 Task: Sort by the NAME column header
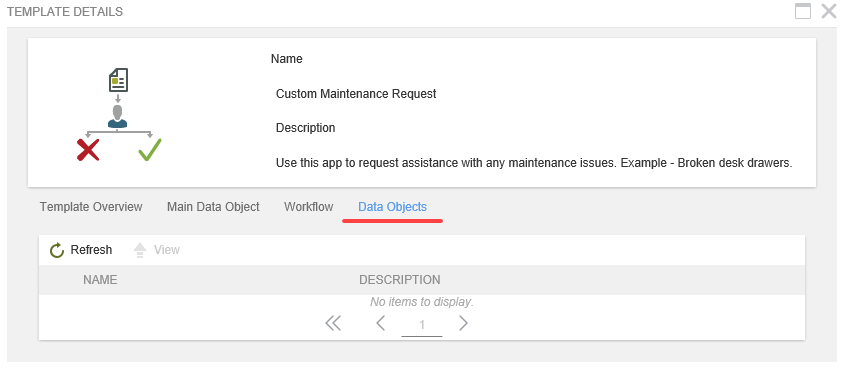pyautogui.click(x=100, y=280)
